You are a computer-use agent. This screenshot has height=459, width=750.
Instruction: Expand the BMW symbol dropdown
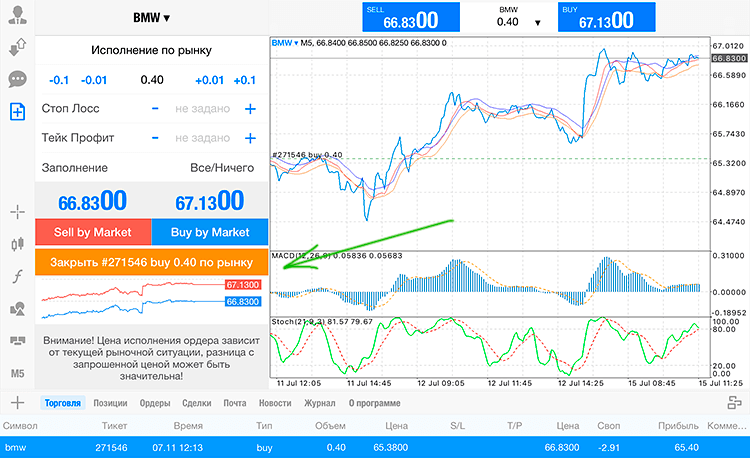(151, 18)
